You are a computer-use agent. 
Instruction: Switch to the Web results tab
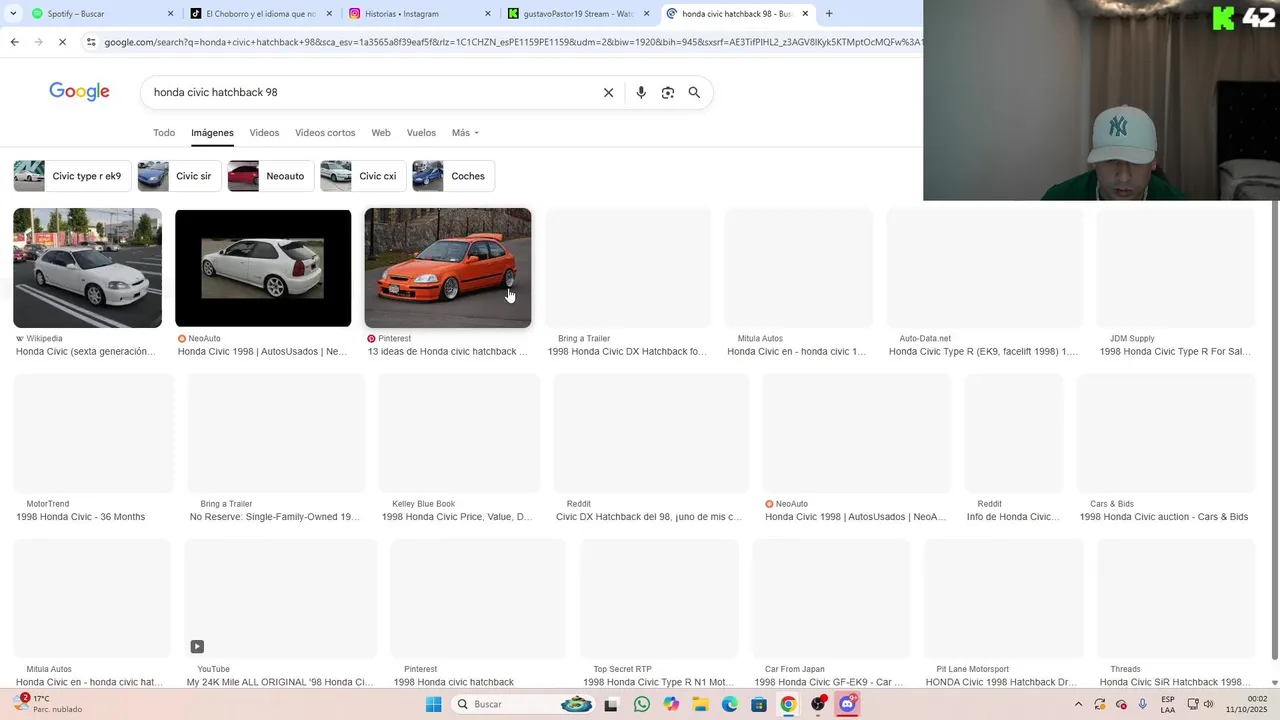pos(381,133)
